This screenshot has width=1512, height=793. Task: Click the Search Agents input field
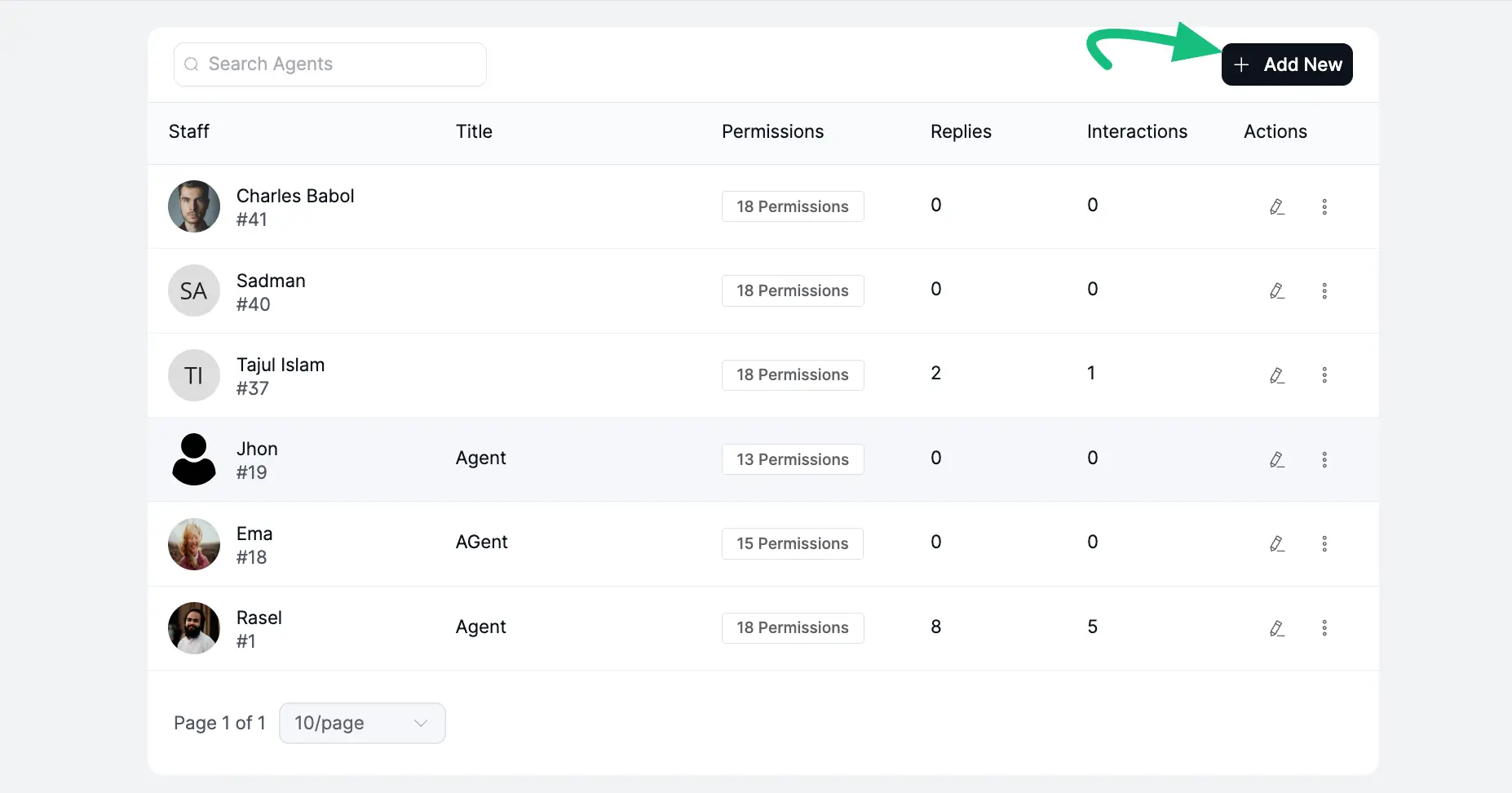(x=329, y=64)
